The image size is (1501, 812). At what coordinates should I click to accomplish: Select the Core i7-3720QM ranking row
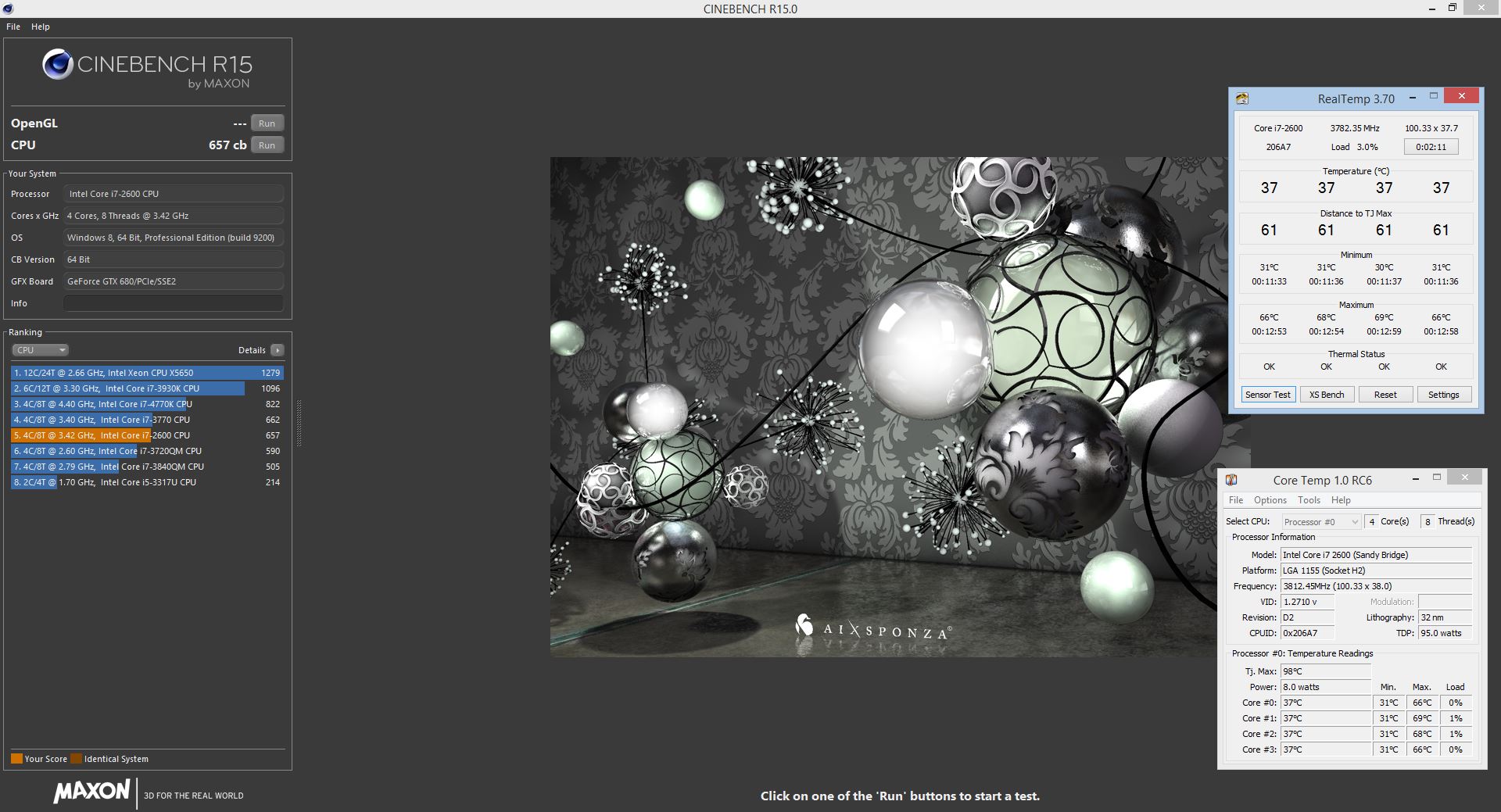point(147,451)
